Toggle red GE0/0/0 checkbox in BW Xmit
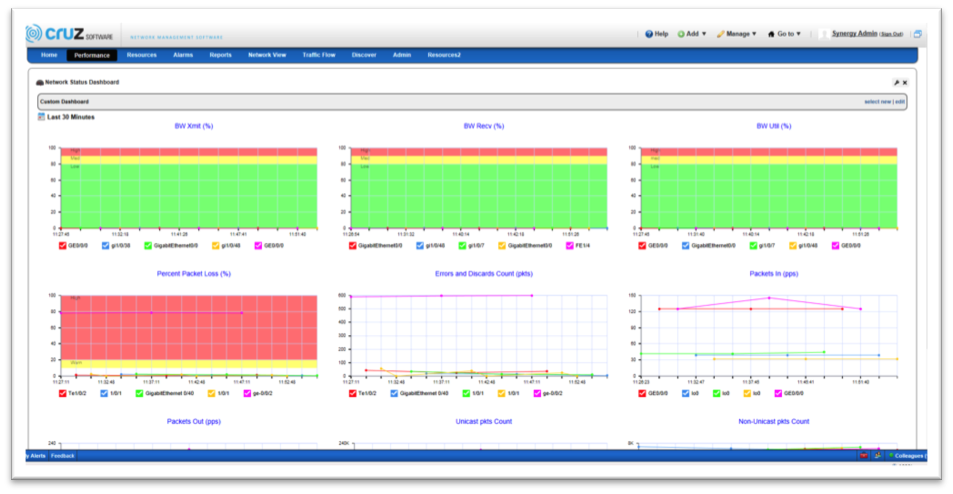The height and width of the screenshot is (494, 953). click(63, 245)
